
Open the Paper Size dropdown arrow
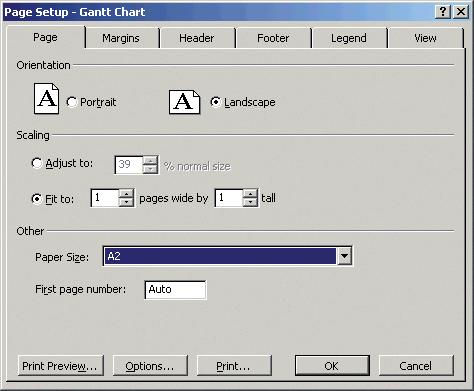pyautogui.click(x=344, y=256)
